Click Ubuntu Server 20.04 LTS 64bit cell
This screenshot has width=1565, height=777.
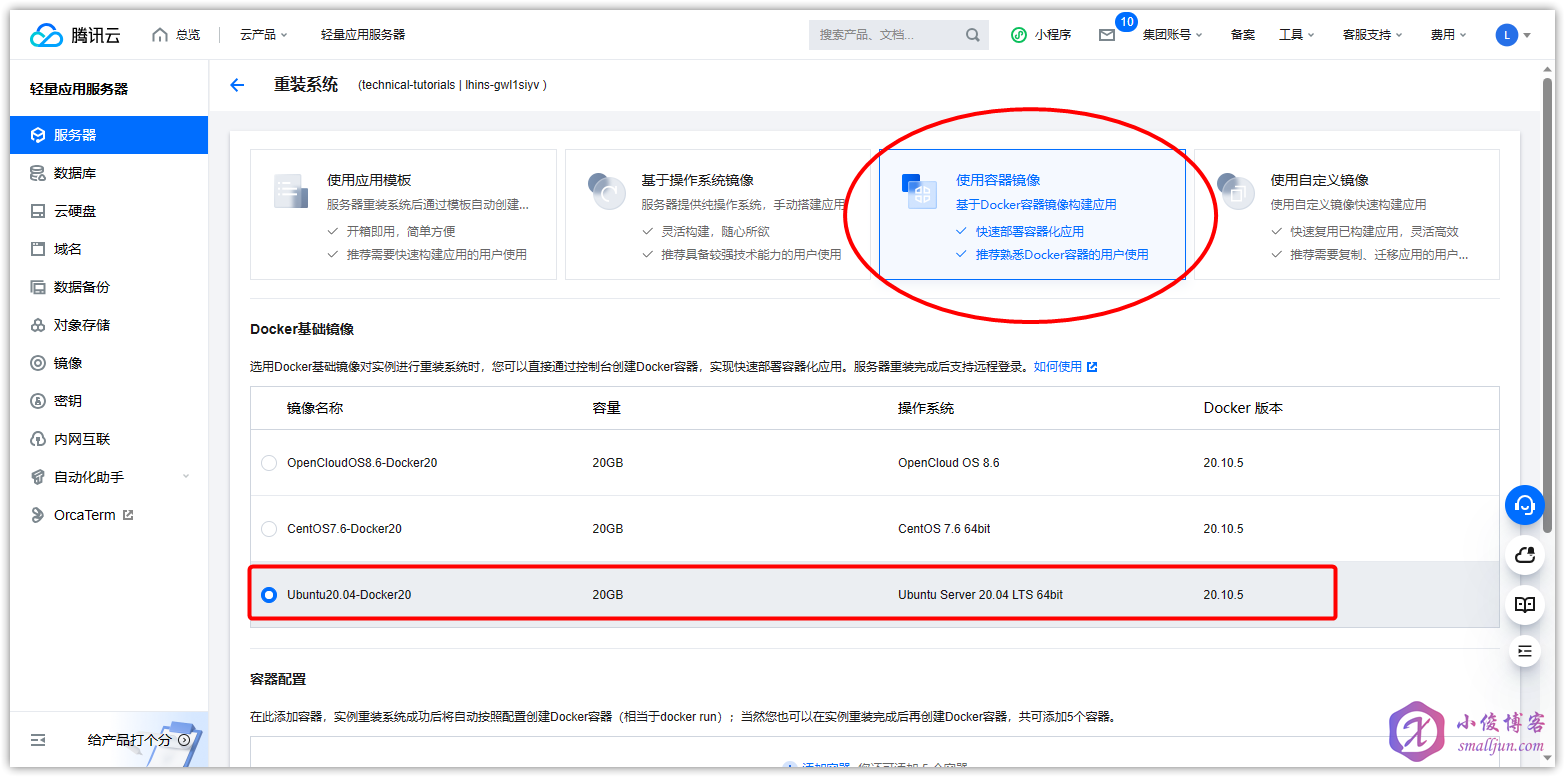[x=980, y=595]
